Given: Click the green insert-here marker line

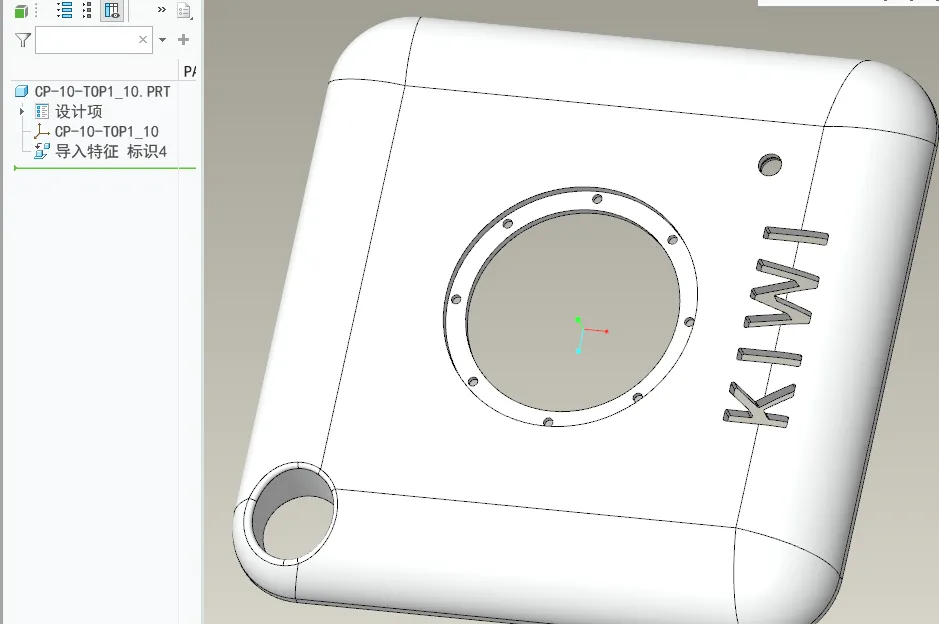Looking at the screenshot, I should coord(105,168).
